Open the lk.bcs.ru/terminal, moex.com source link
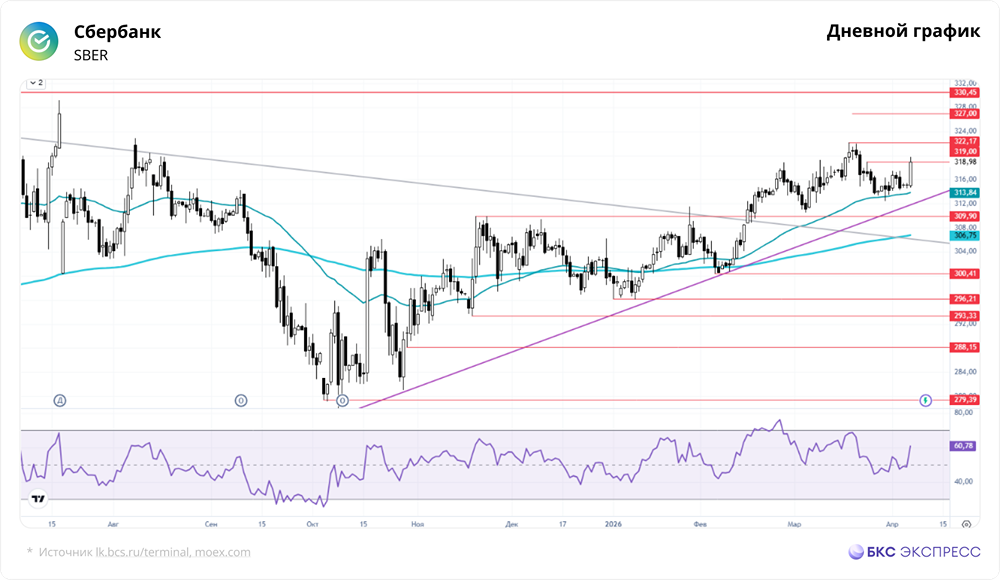Image resolution: width=1000 pixels, height=580 pixels. point(173,553)
